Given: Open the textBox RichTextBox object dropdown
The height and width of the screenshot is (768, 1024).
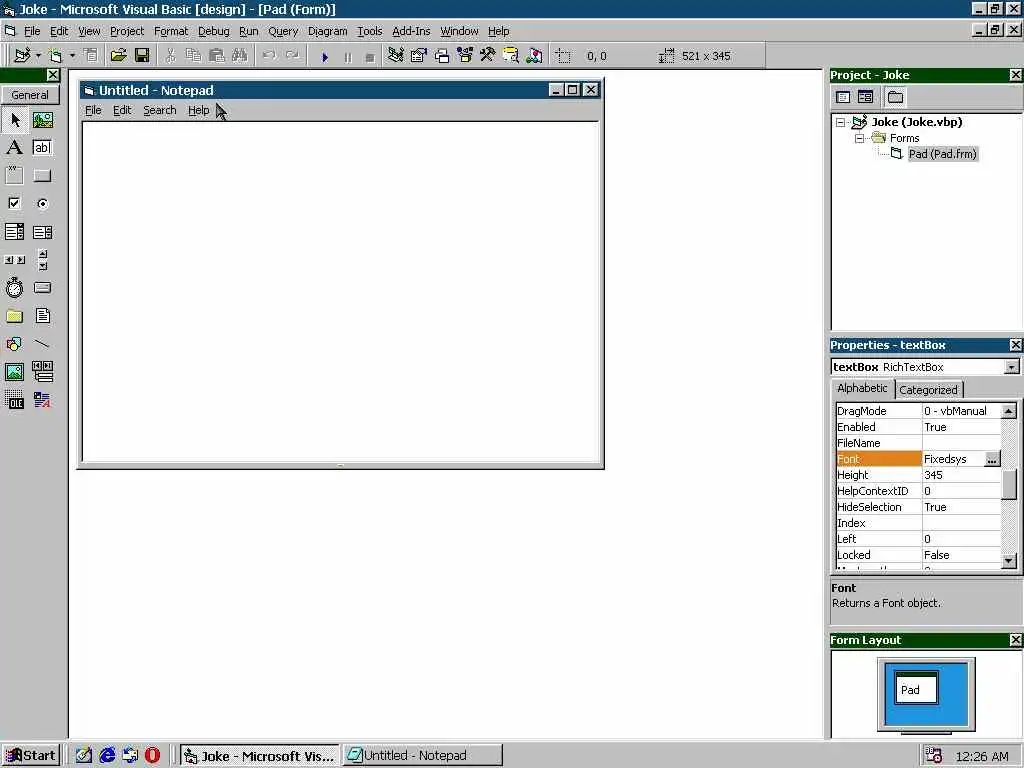Looking at the screenshot, I should 1011,367.
